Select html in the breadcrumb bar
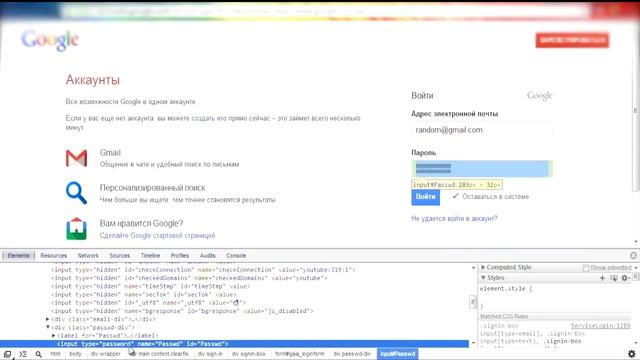The height and width of the screenshot is (360, 640). [55, 354]
